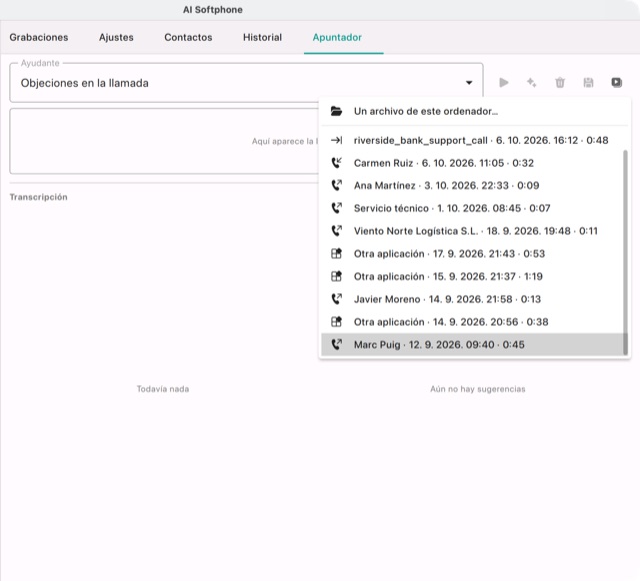Image resolution: width=640 pixels, height=581 pixels.
Task: Select the Carmen Ruiz call recording
Action: (473, 163)
